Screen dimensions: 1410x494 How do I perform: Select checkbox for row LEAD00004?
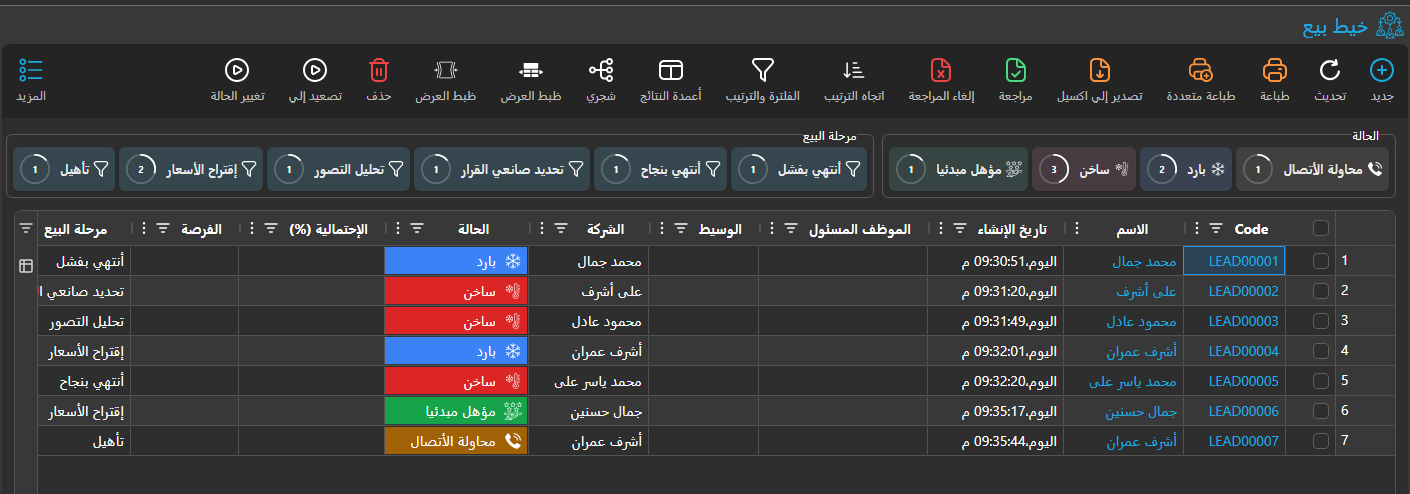(1321, 351)
